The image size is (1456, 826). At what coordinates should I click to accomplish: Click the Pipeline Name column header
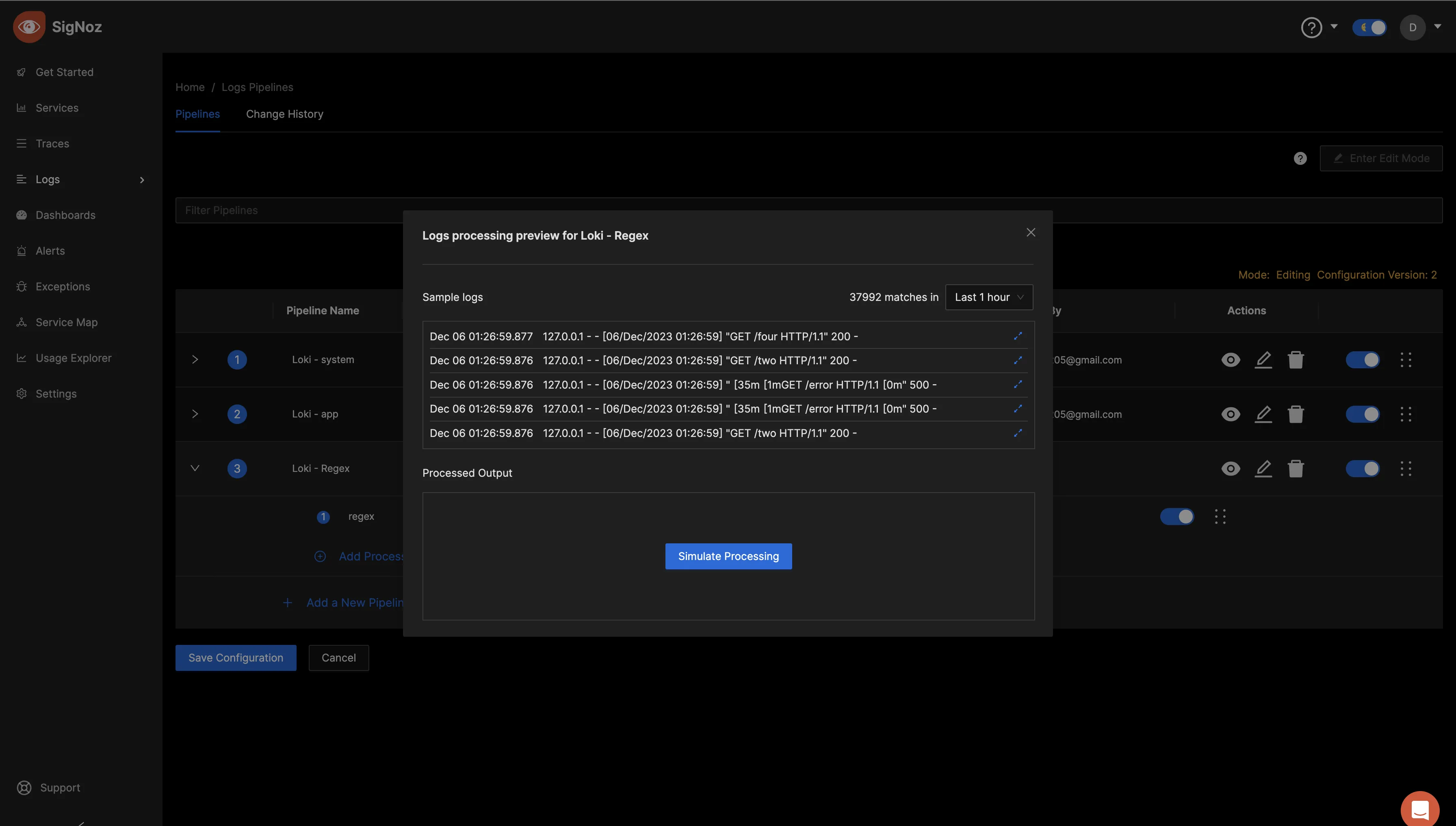322,311
